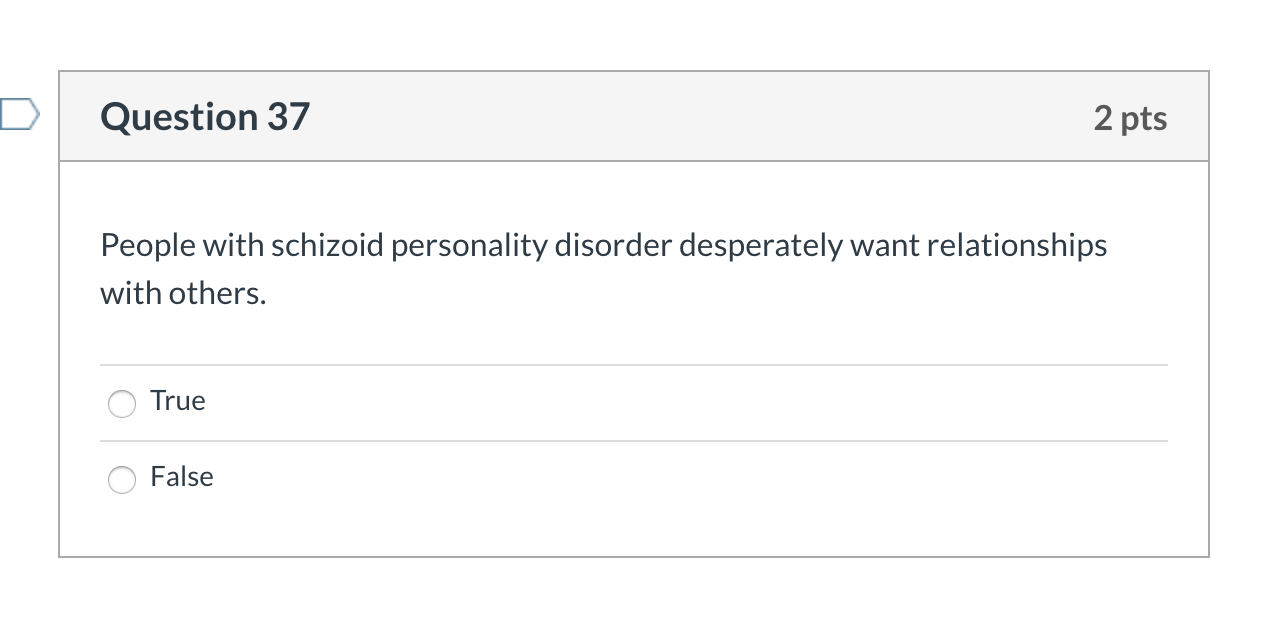1280x630 pixels.
Task: Click empty space in the True answer row
Action: pyautogui.click(x=650, y=403)
